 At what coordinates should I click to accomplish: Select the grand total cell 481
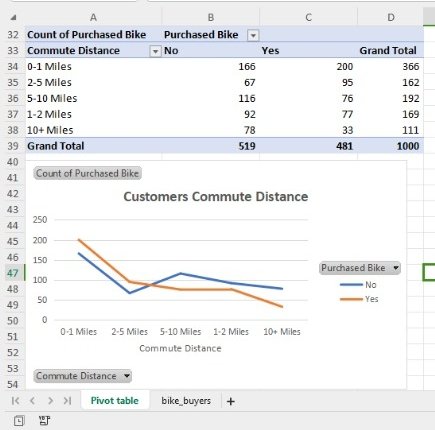click(x=308, y=146)
